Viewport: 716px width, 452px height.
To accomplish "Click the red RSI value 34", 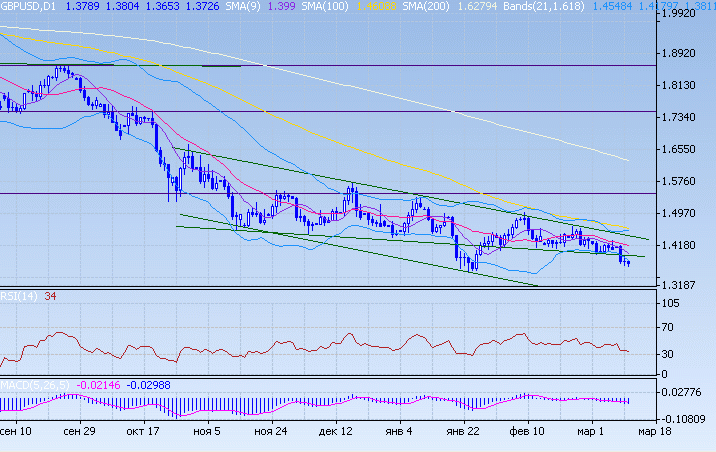I will [x=49, y=296].
